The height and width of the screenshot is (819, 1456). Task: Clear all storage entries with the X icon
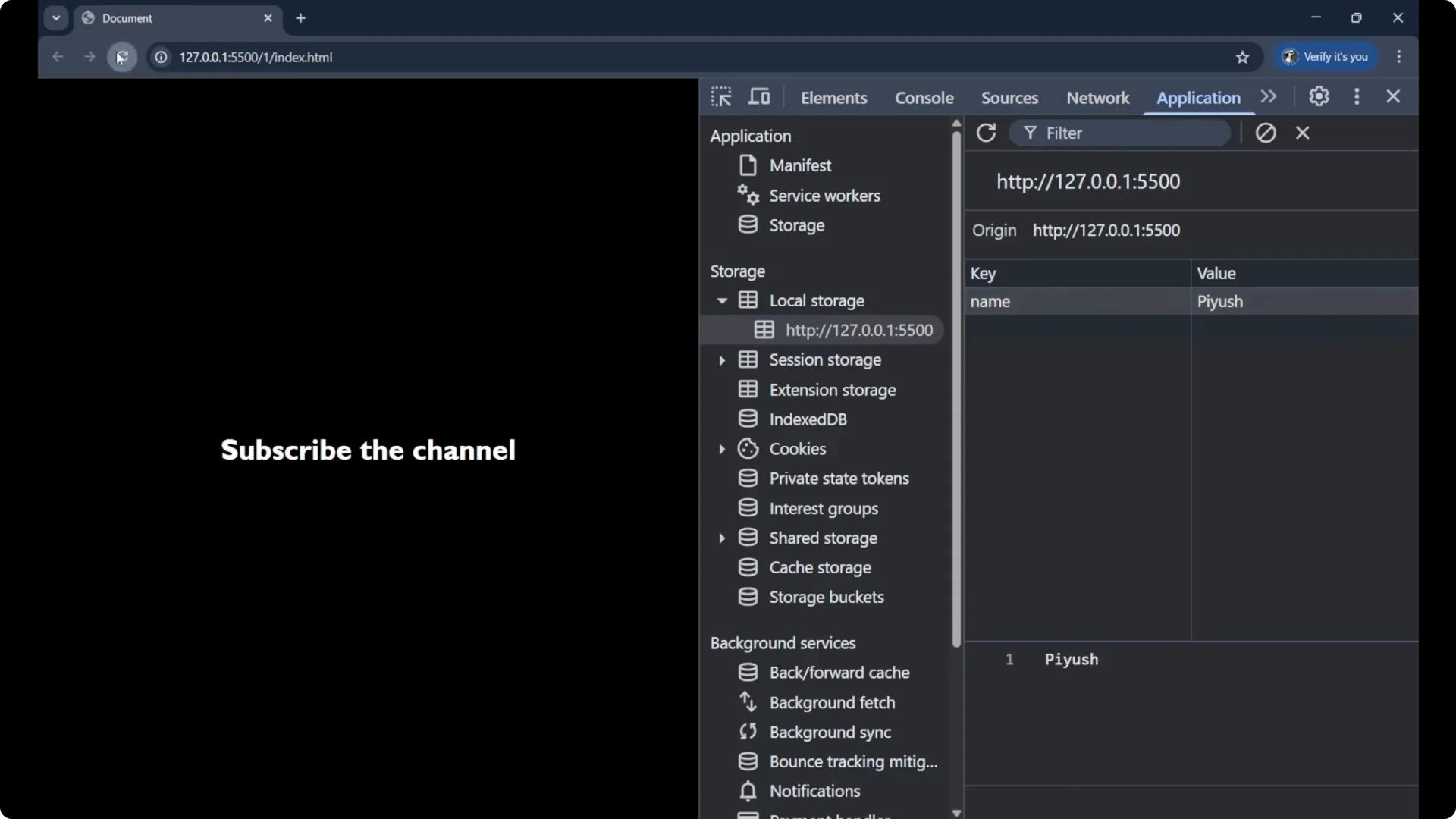point(1303,133)
